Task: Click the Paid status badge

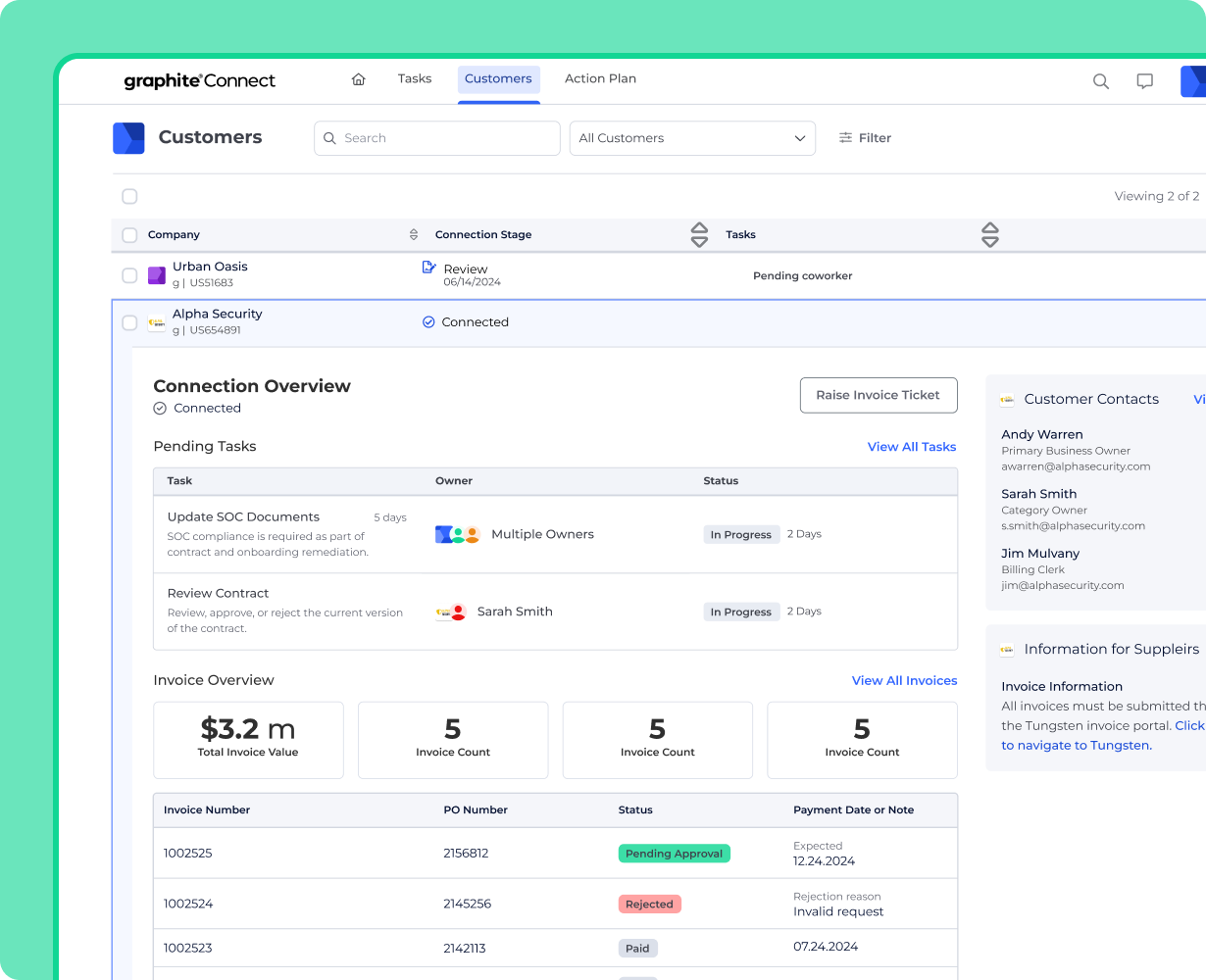Action: [637, 949]
